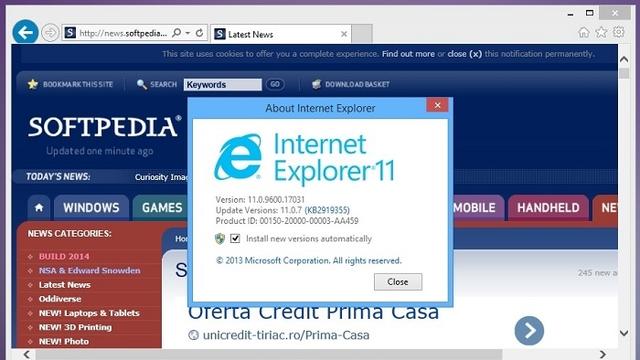The image size is (640, 360).
Task: Open Favorites star icon
Action: [601, 32]
